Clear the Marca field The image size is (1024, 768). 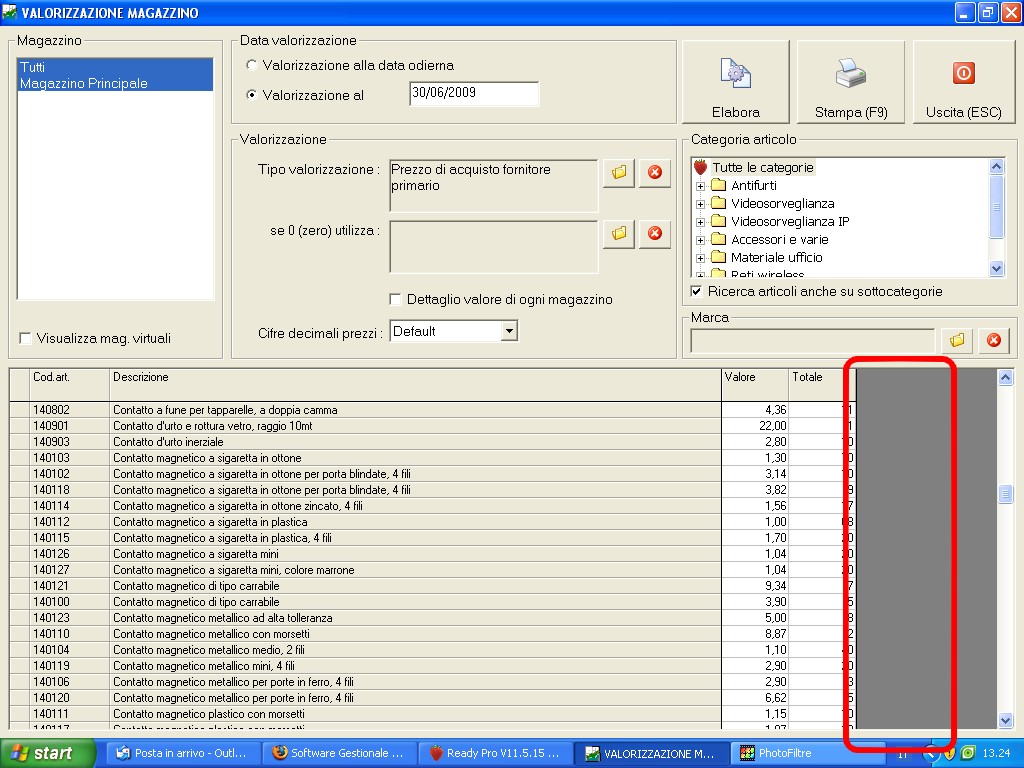click(994, 340)
